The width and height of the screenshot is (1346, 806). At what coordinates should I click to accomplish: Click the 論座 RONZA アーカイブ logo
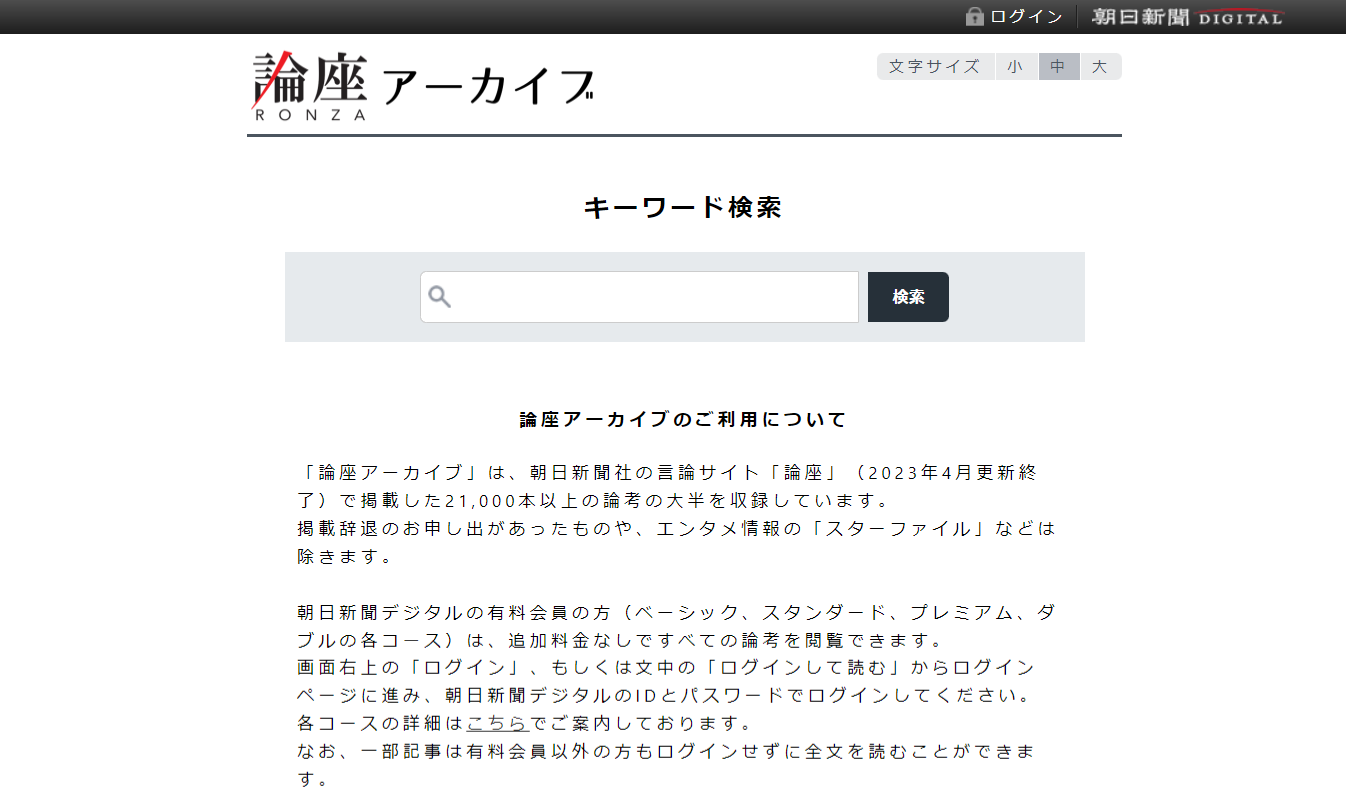coord(423,86)
